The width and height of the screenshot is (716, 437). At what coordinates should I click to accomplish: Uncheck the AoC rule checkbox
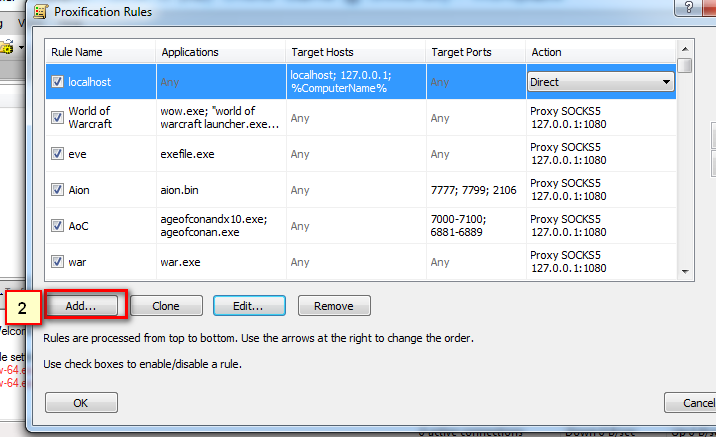[x=57, y=226]
